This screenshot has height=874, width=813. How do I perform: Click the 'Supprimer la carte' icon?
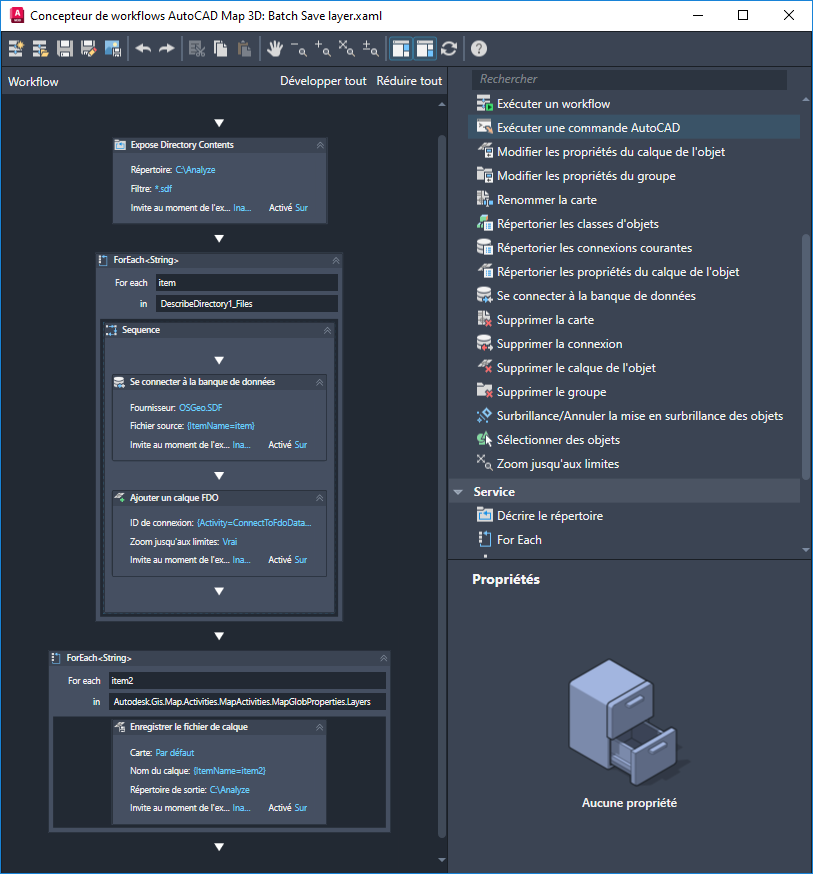coord(484,319)
